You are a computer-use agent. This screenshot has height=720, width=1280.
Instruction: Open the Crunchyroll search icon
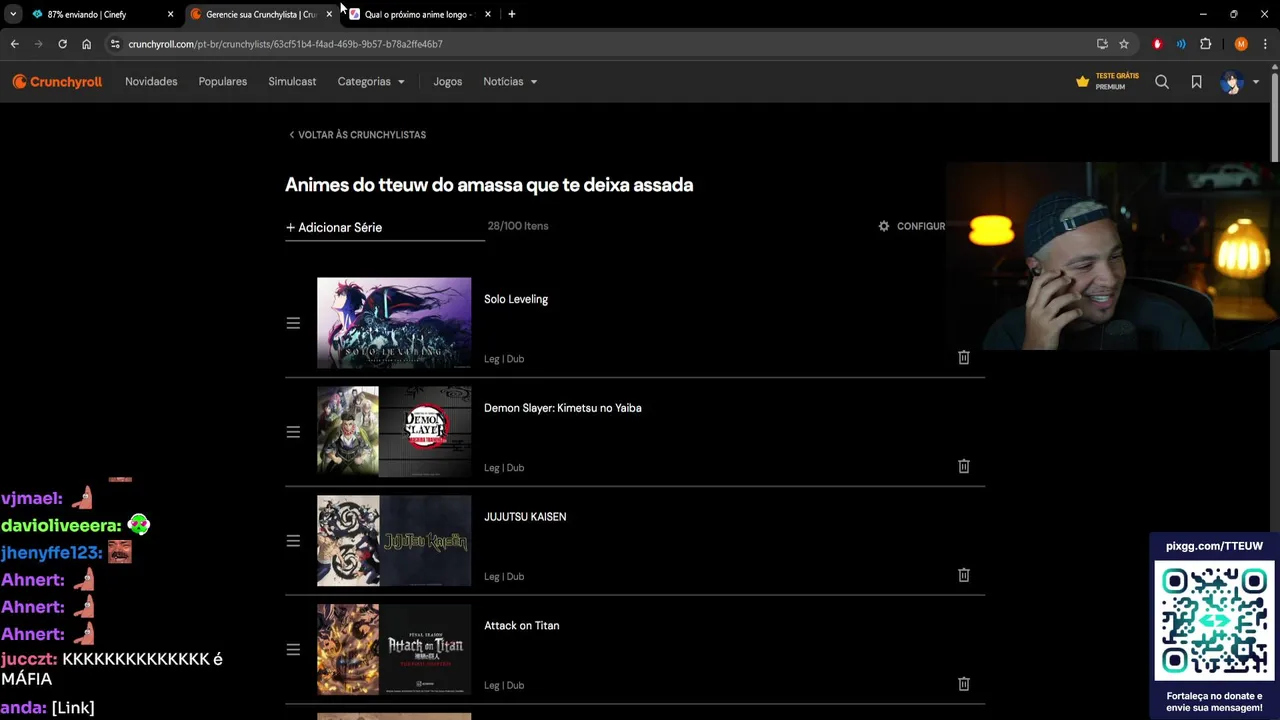click(1162, 82)
